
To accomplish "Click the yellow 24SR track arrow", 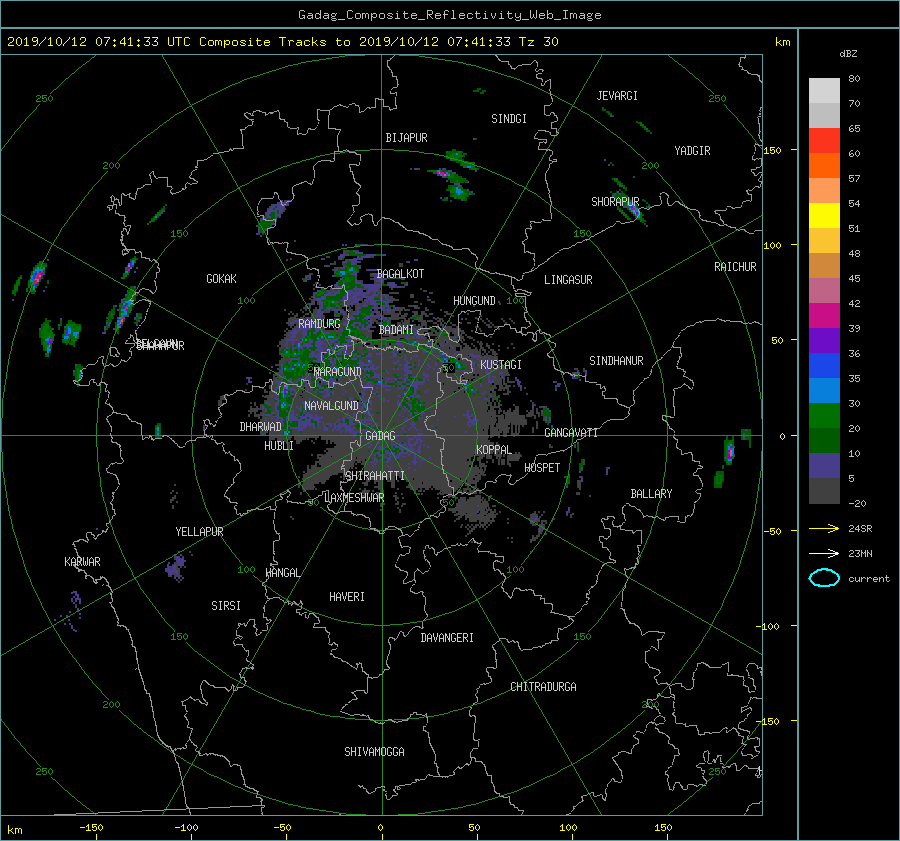I will (x=824, y=529).
